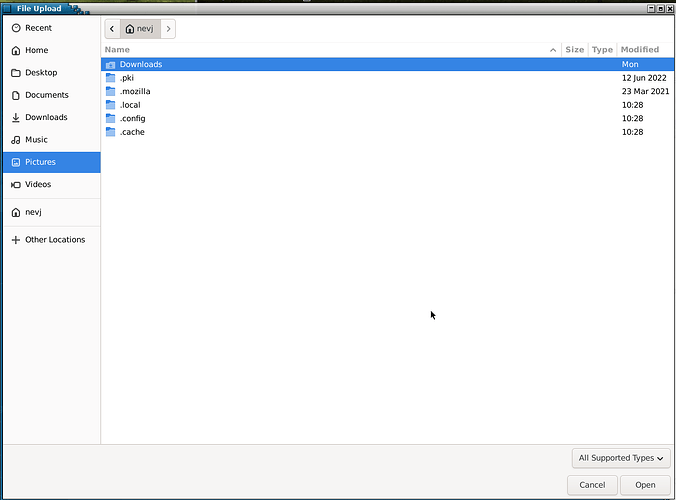Navigate back with the path bar left arrow
Screen dimensions: 676x500
click(x=112, y=29)
